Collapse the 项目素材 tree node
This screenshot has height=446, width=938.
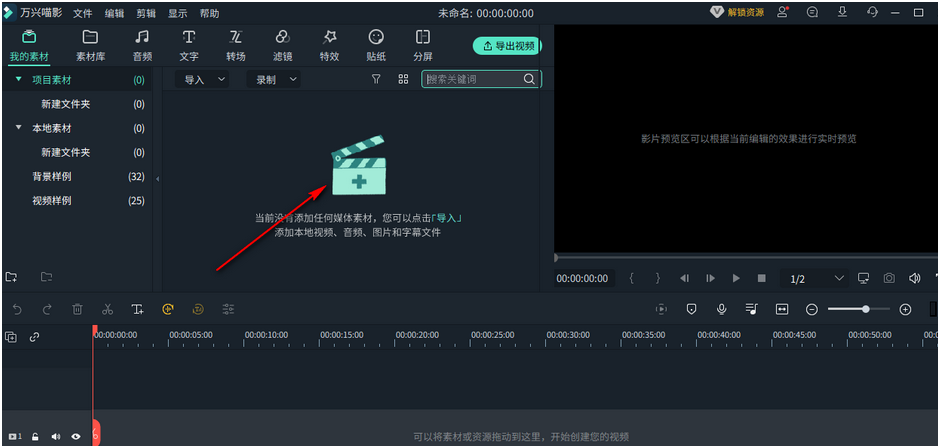19,79
